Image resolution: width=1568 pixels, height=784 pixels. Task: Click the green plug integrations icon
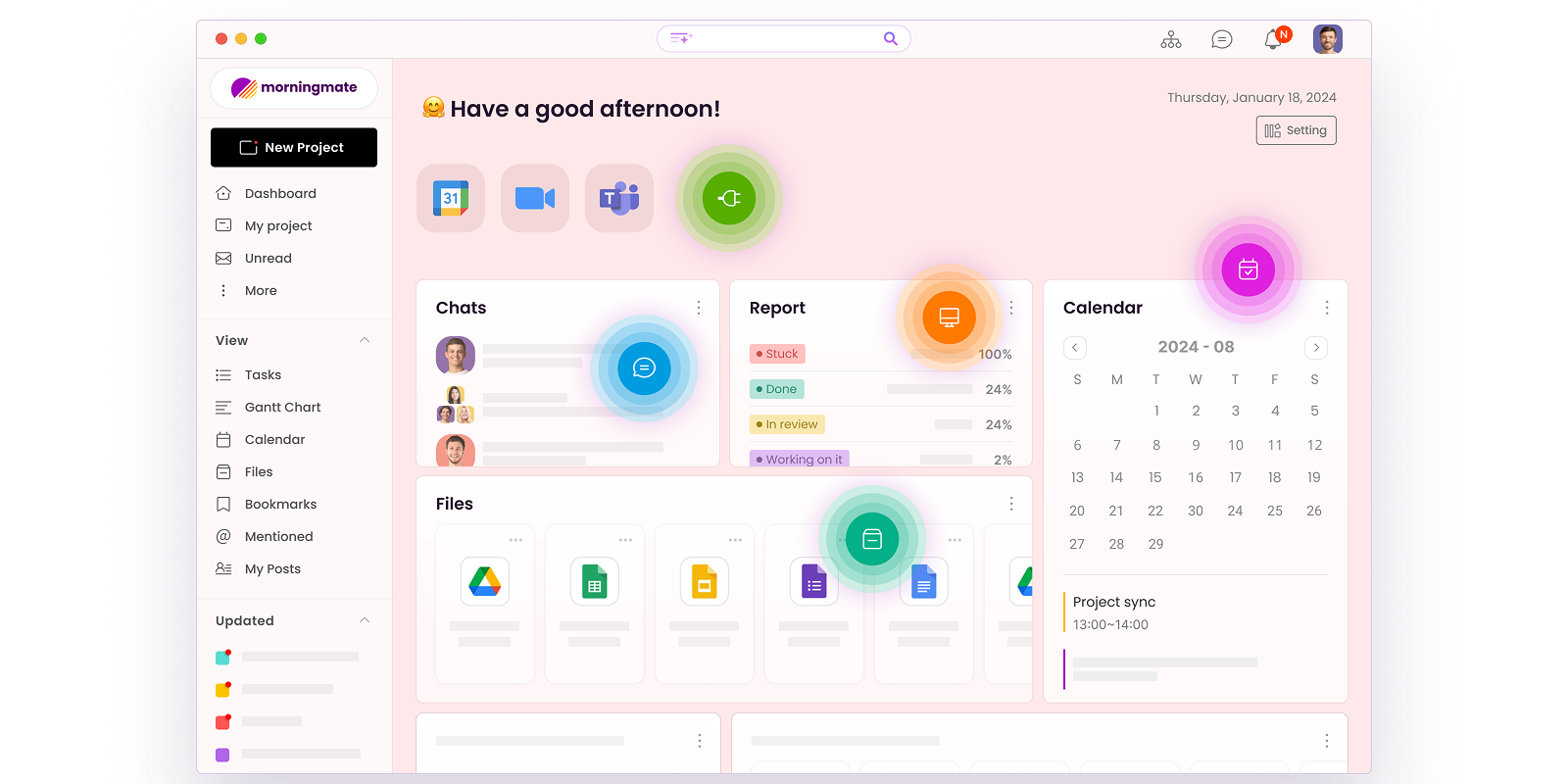point(729,198)
